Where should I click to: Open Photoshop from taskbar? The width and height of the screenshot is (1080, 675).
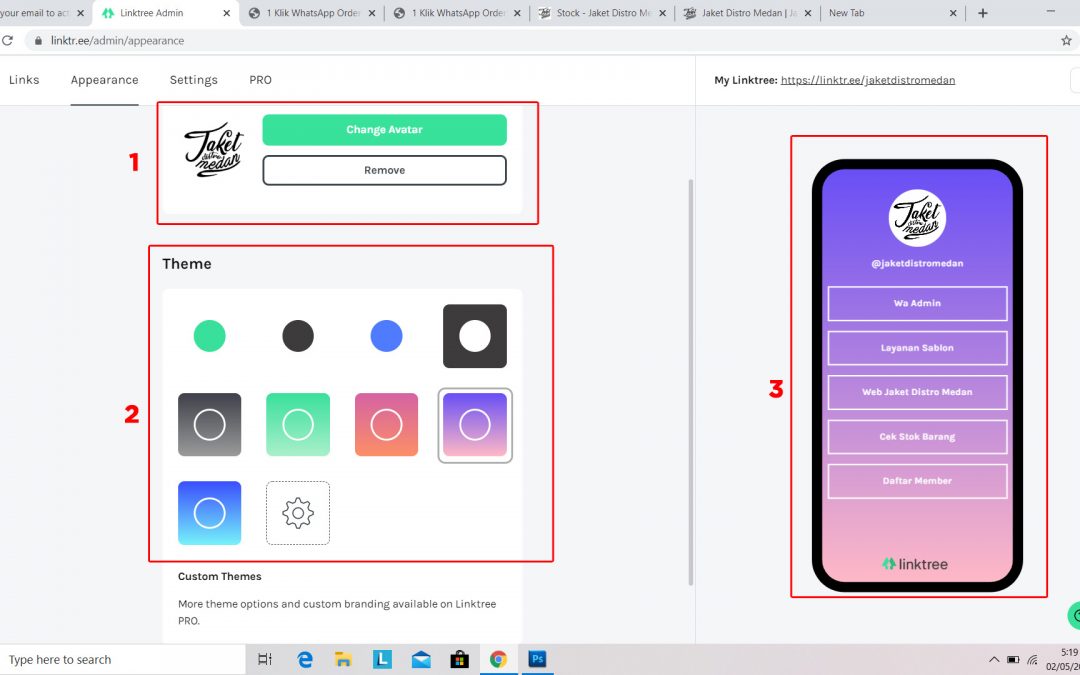537,660
